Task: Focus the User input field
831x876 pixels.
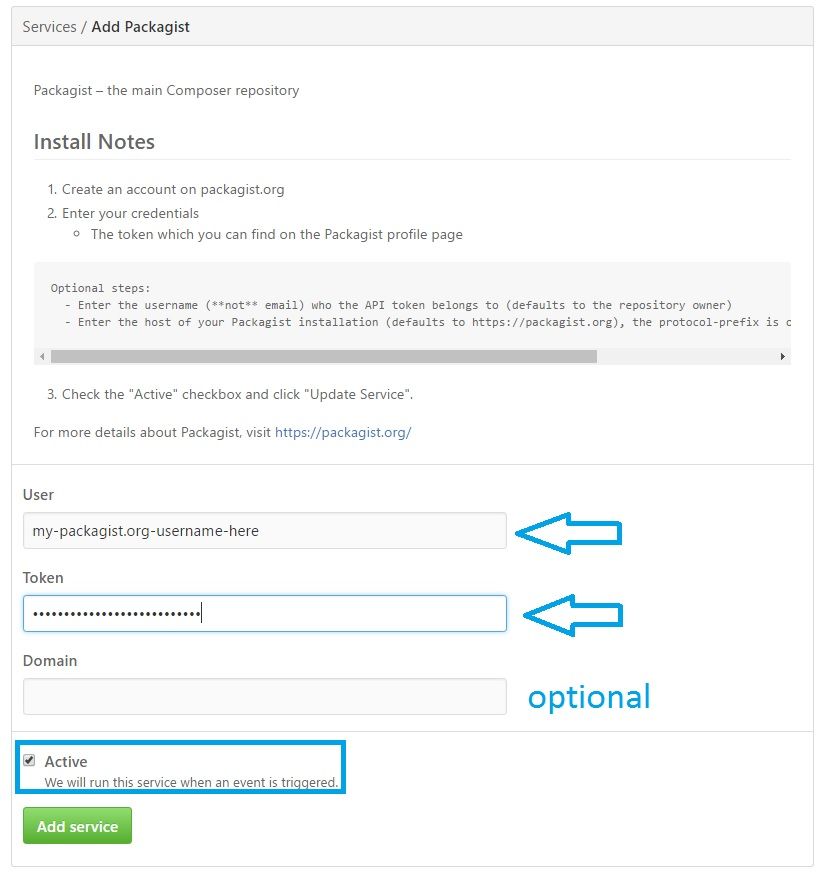Action: (265, 531)
